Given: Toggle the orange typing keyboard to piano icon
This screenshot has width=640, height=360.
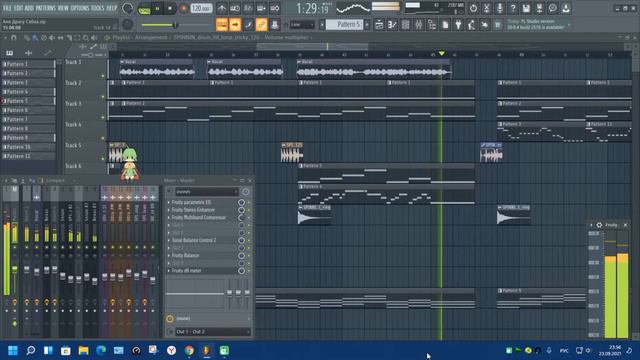Looking at the screenshot, I should tap(222, 25).
